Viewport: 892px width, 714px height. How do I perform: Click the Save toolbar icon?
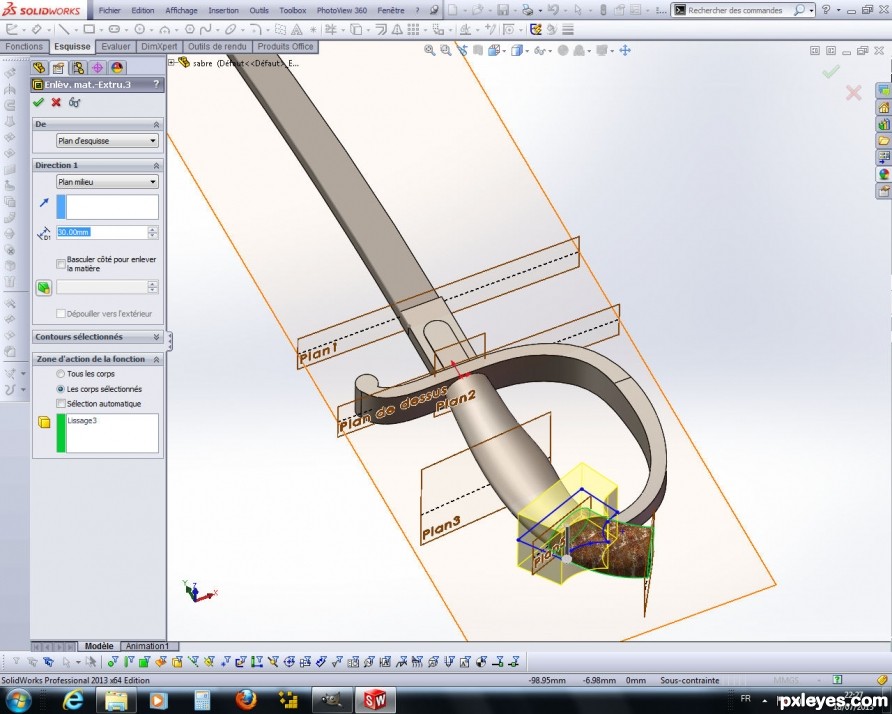tap(503, 10)
